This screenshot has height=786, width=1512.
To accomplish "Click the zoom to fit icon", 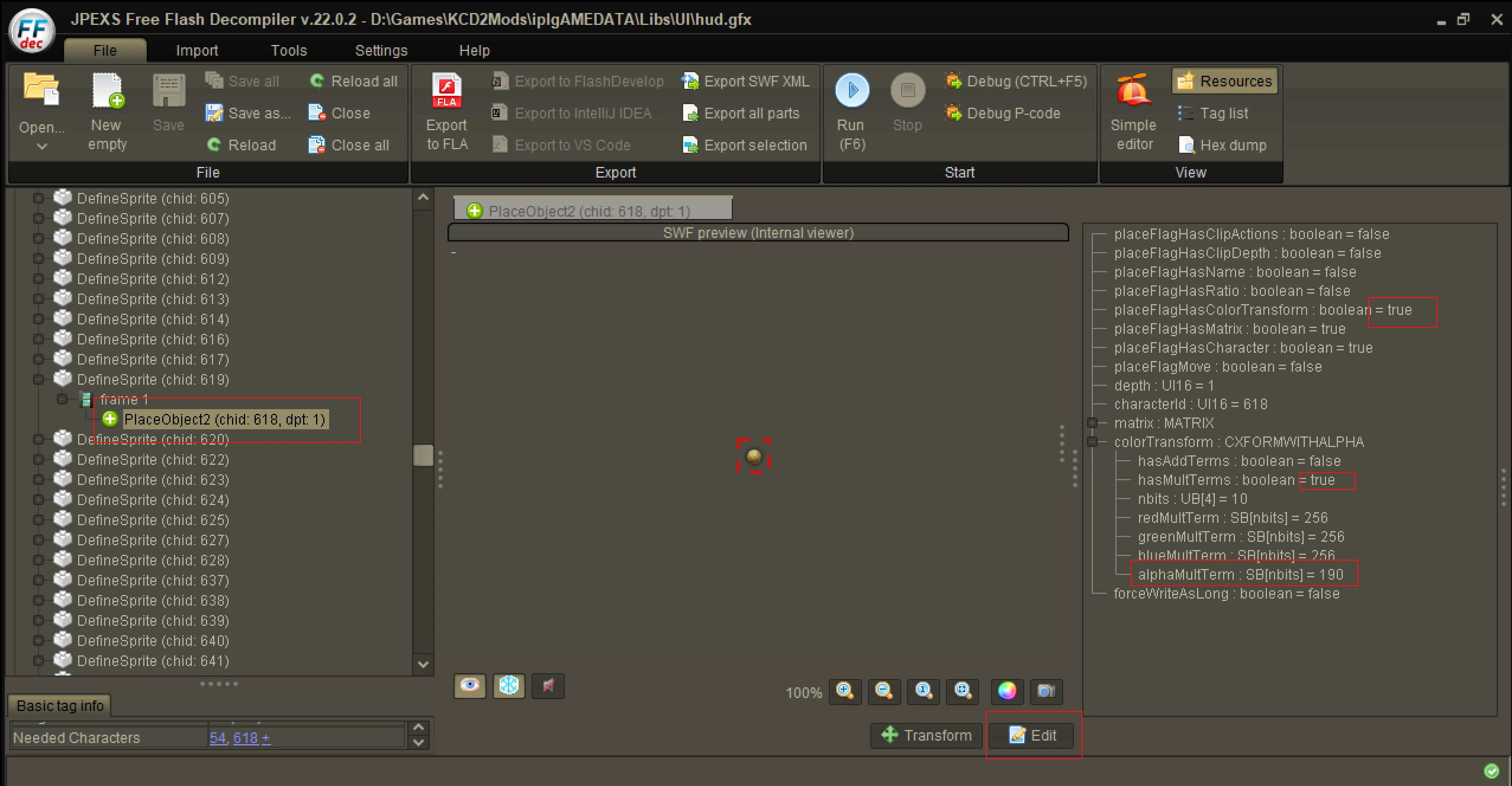I will (x=963, y=691).
